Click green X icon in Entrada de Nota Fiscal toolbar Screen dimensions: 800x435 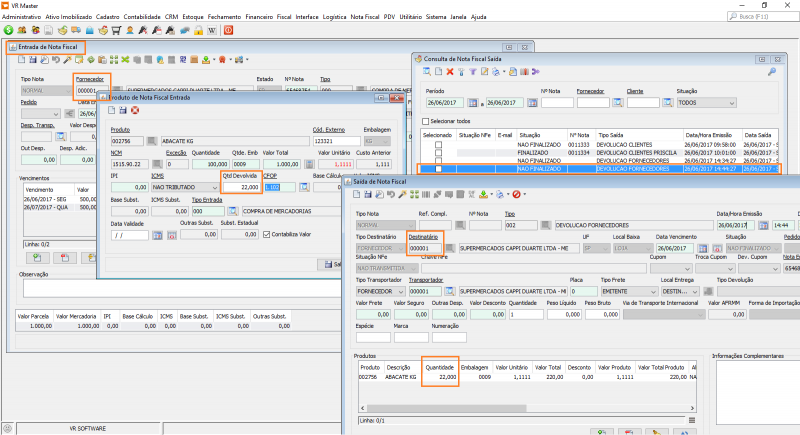(x=125, y=60)
